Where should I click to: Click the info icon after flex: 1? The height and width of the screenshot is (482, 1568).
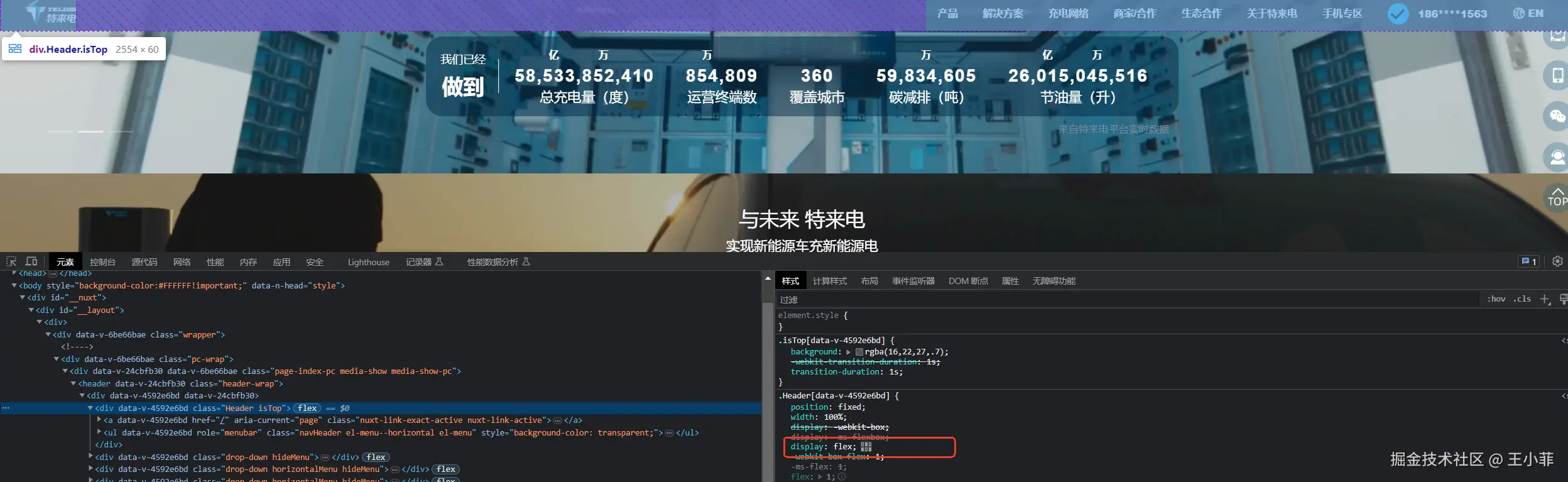pos(842,477)
